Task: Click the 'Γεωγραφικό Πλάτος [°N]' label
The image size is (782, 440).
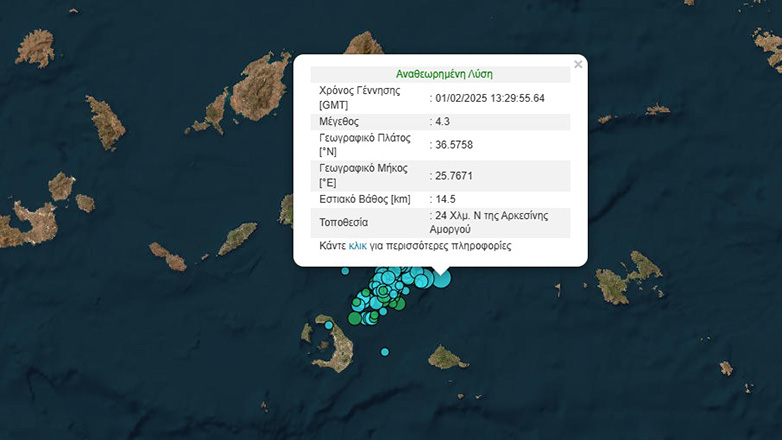Action: click(365, 145)
